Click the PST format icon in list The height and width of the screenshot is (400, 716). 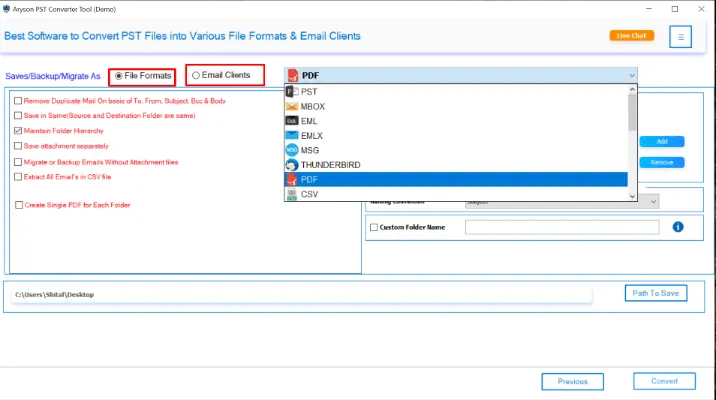[x=292, y=92]
